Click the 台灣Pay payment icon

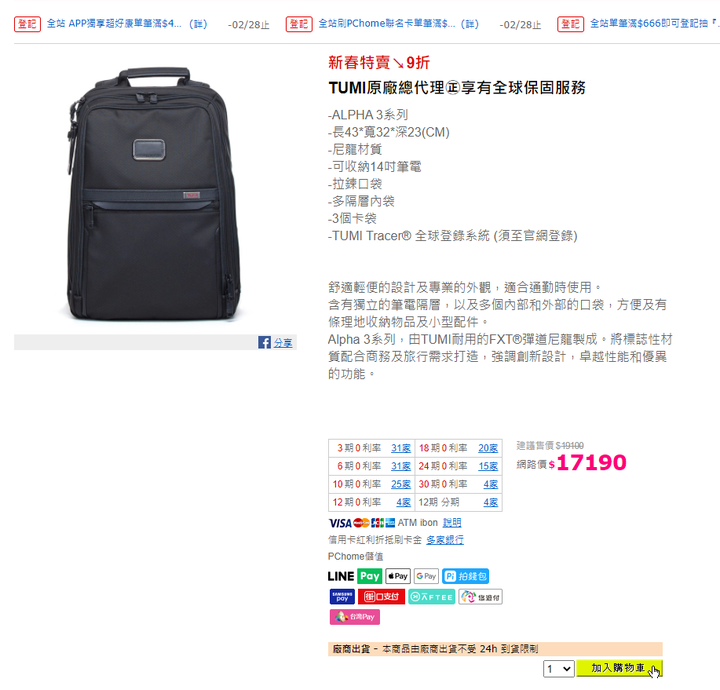click(x=354, y=617)
